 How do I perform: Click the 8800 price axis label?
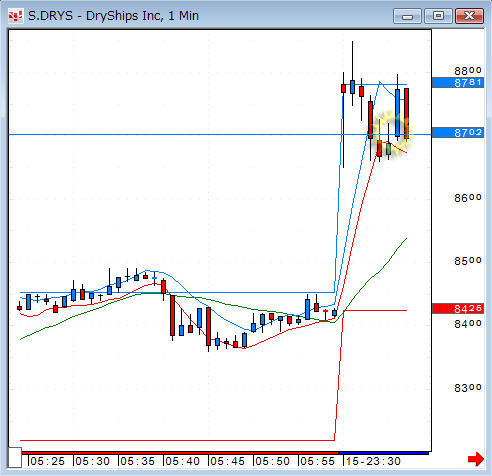(x=468, y=71)
